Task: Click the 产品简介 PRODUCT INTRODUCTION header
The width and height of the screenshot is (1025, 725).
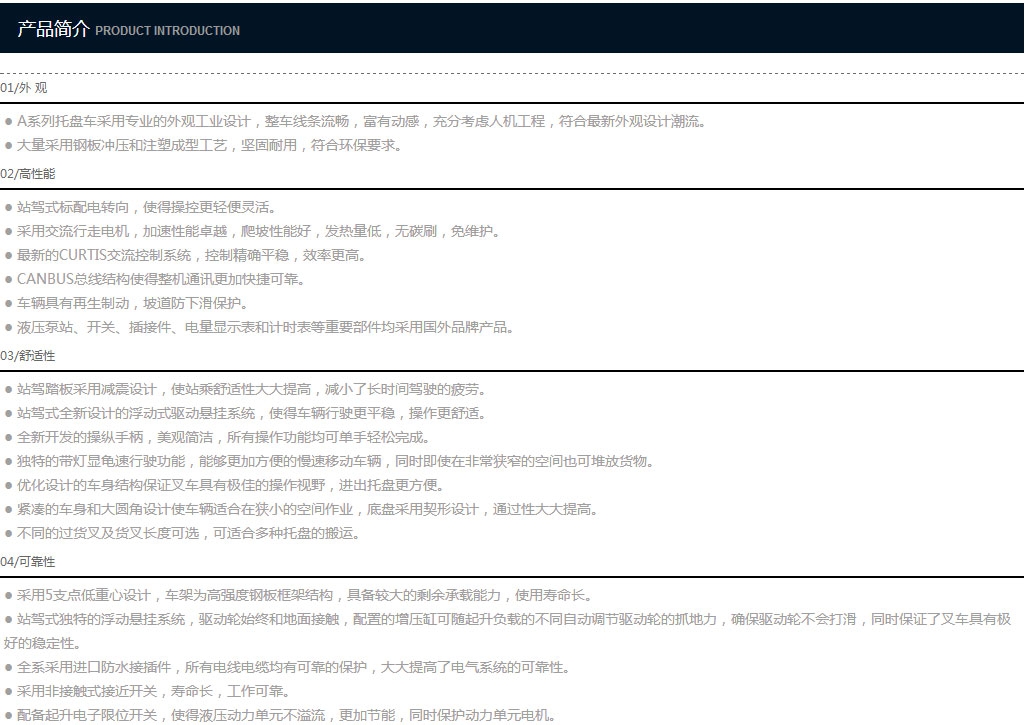Action: [x=128, y=29]
